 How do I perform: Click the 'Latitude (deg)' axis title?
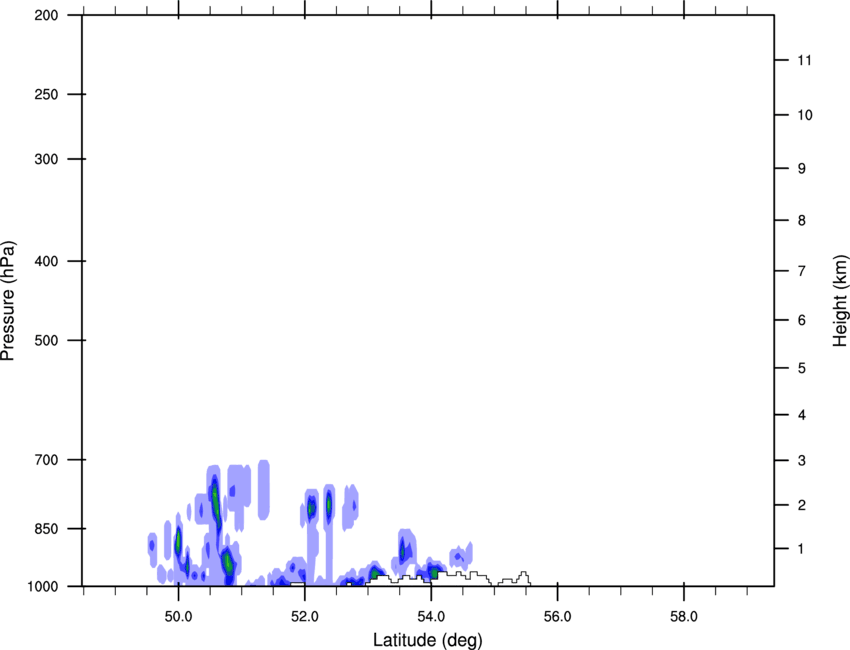pyautogui.click(x=428, y=640)
